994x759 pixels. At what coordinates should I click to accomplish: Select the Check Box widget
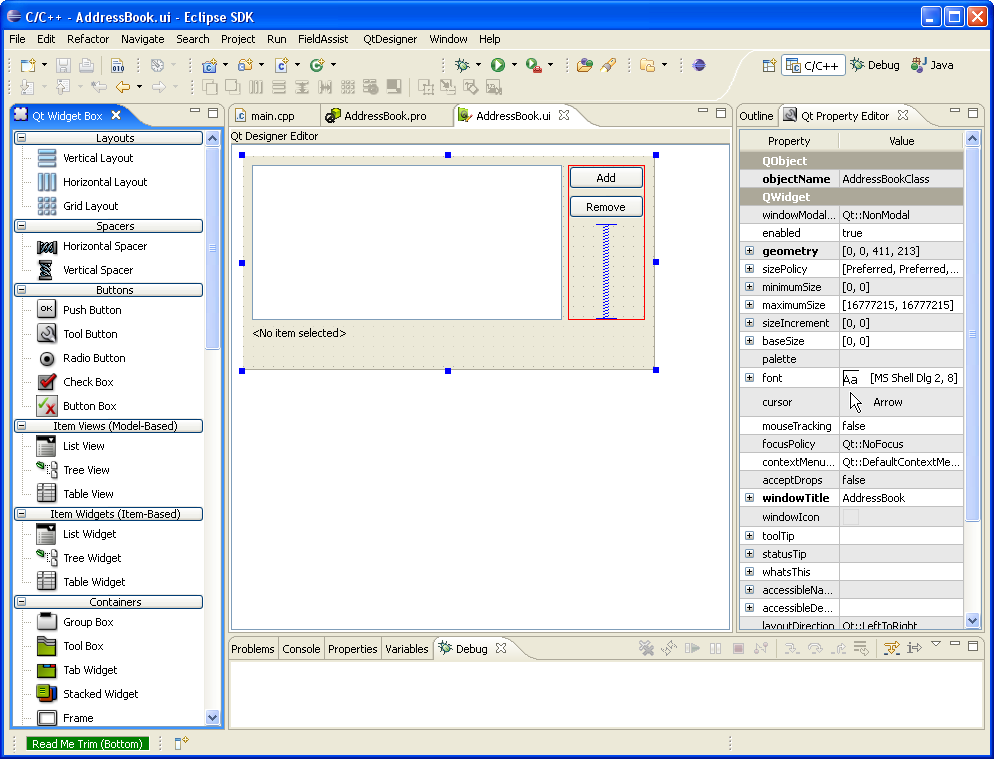coord(88,382)
